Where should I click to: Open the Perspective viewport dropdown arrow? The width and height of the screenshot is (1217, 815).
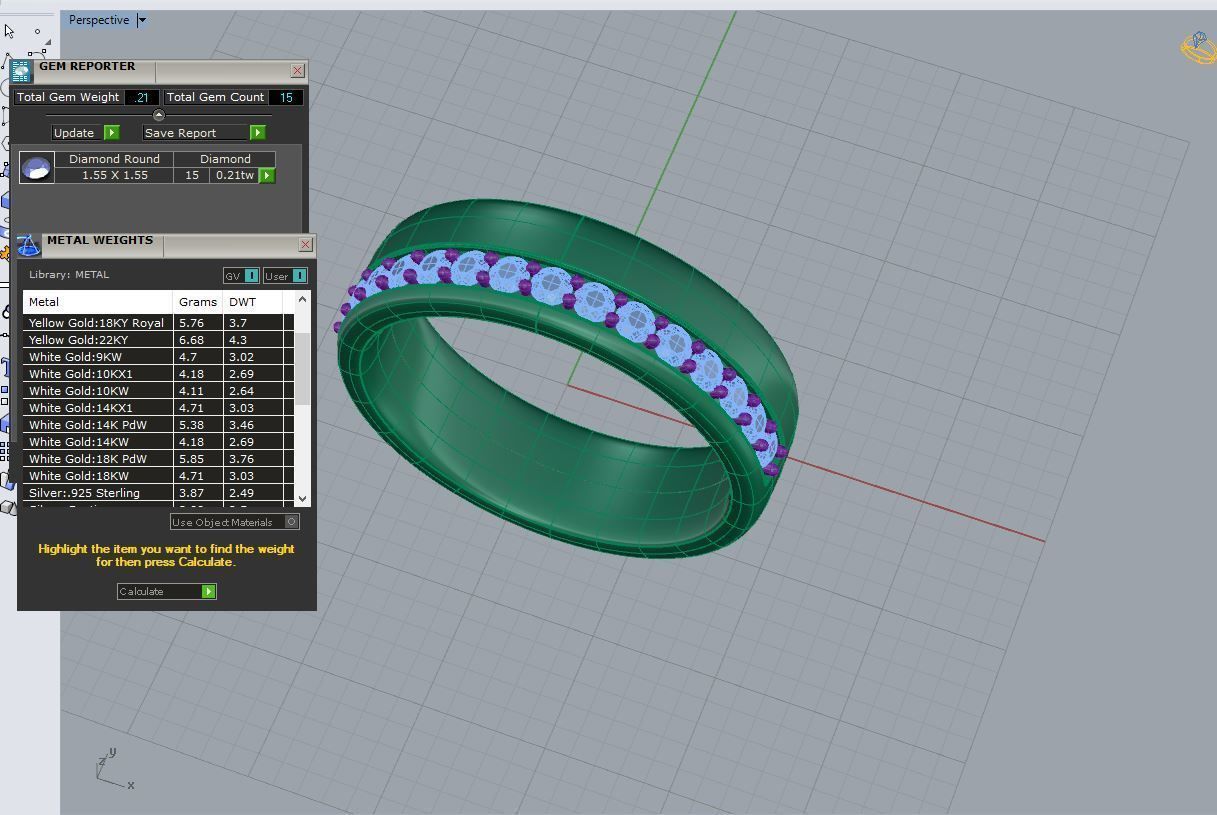click(x=142, y=20)
